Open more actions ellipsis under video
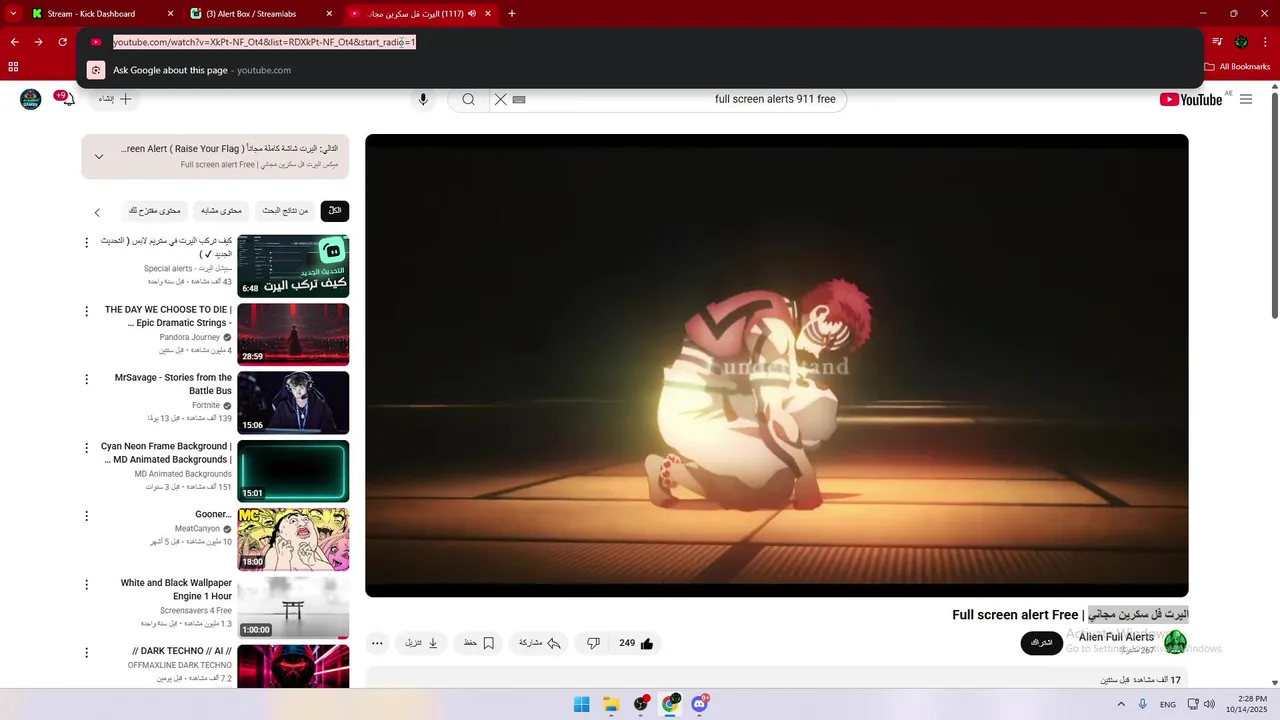Image resolution: width=1280 pixels, height=720 pixels. (377, 643)
